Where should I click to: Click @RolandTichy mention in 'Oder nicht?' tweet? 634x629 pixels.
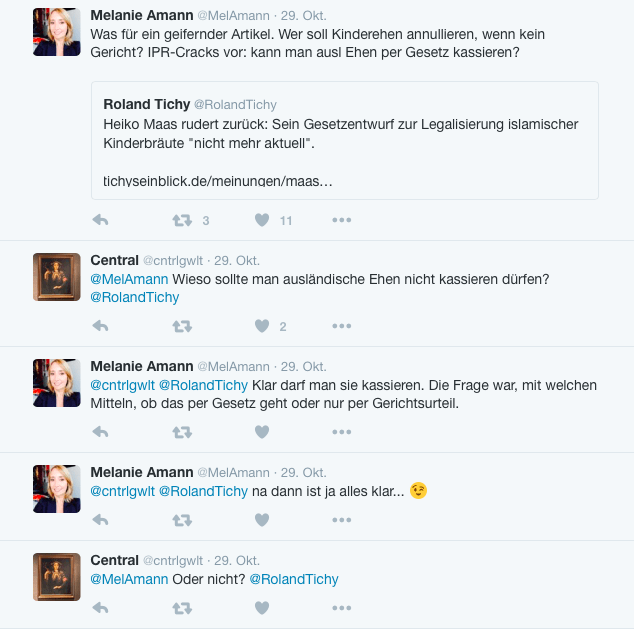pos(293,579)
